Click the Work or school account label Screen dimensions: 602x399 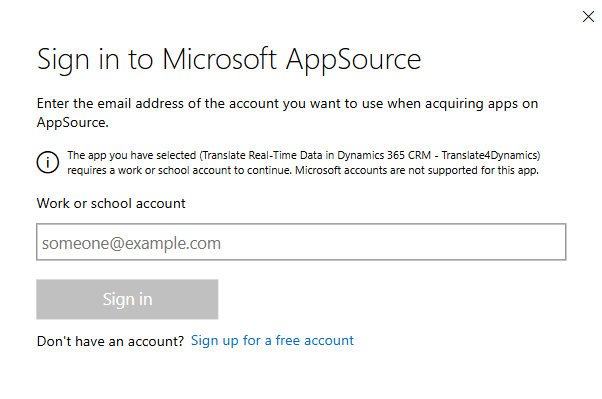point(111,203)
